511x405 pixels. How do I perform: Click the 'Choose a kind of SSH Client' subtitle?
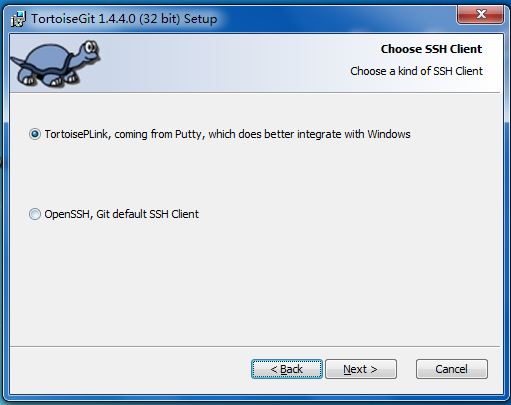[416, 71]
